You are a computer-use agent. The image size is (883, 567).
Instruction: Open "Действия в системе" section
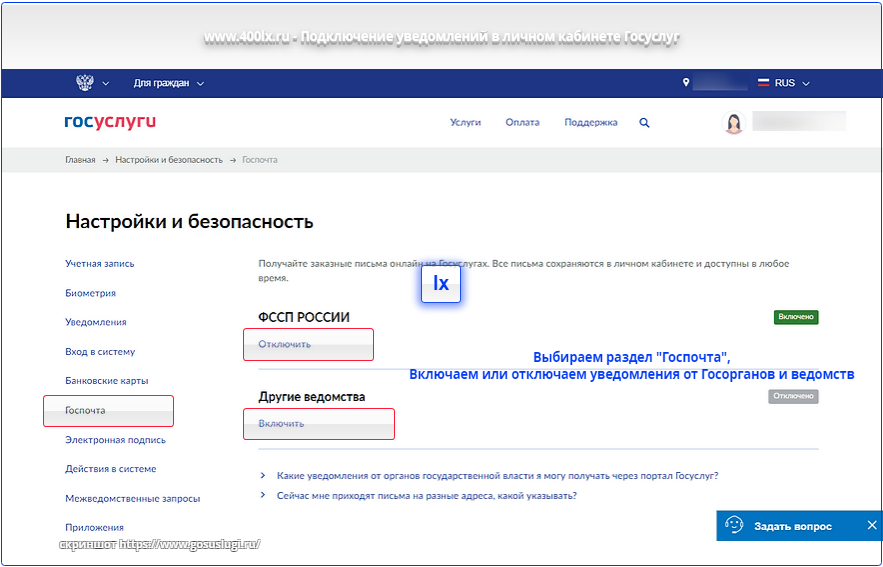[110, 468]
